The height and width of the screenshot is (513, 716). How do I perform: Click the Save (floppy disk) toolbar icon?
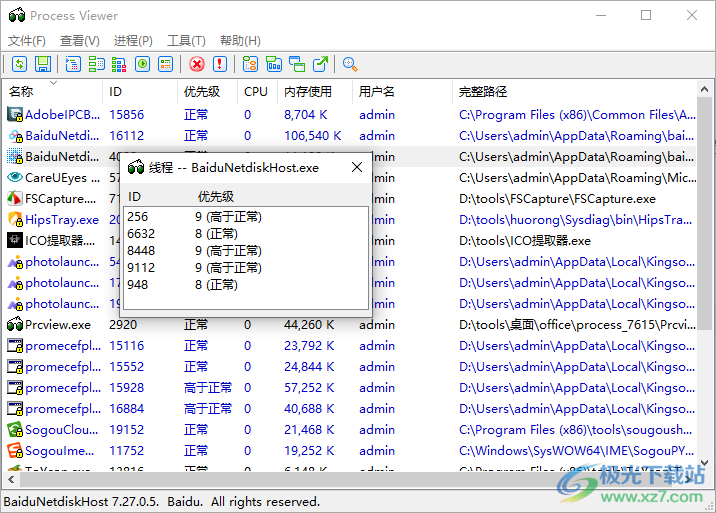(x=43, y=64)
